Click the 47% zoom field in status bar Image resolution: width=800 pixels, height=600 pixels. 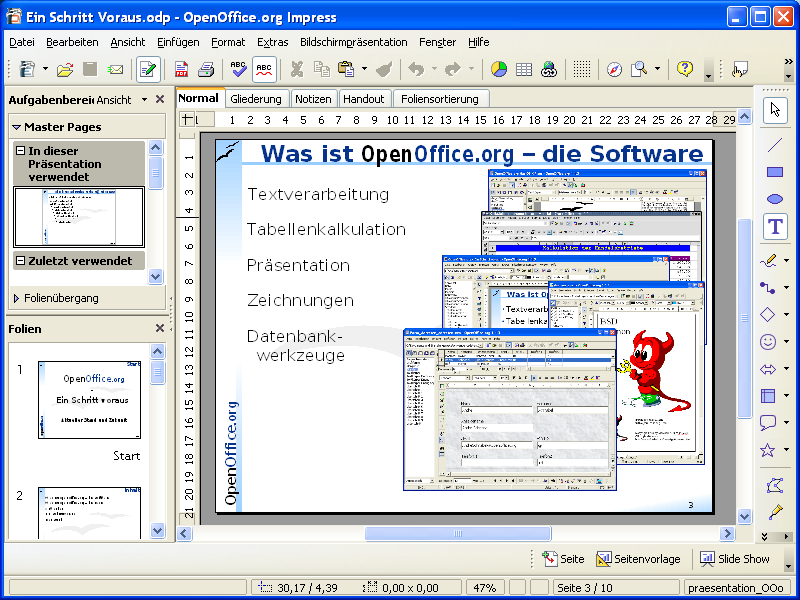pos(485,587)
